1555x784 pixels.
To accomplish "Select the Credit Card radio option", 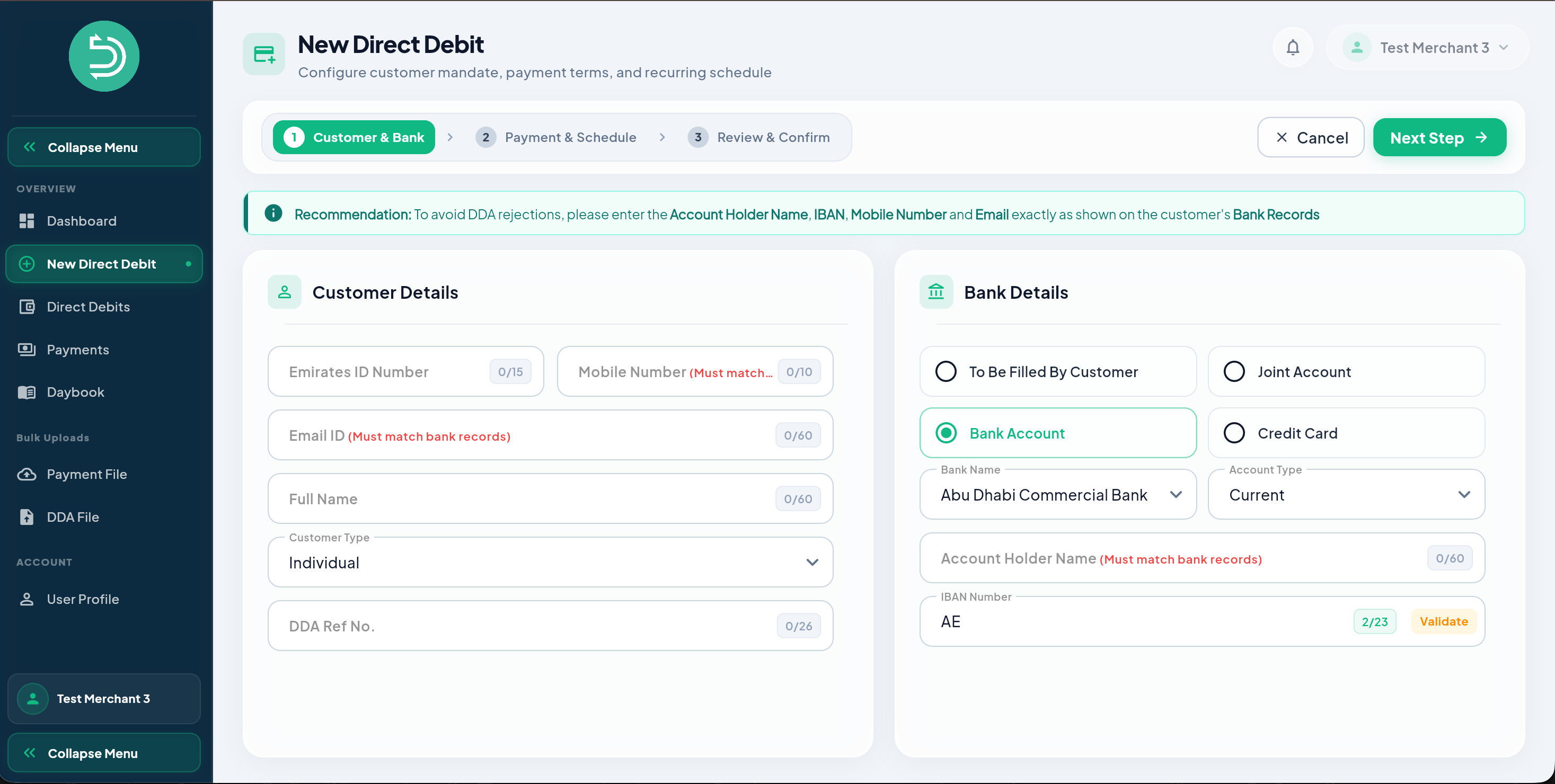I will pyautogui.click(x=1346, y=433).
